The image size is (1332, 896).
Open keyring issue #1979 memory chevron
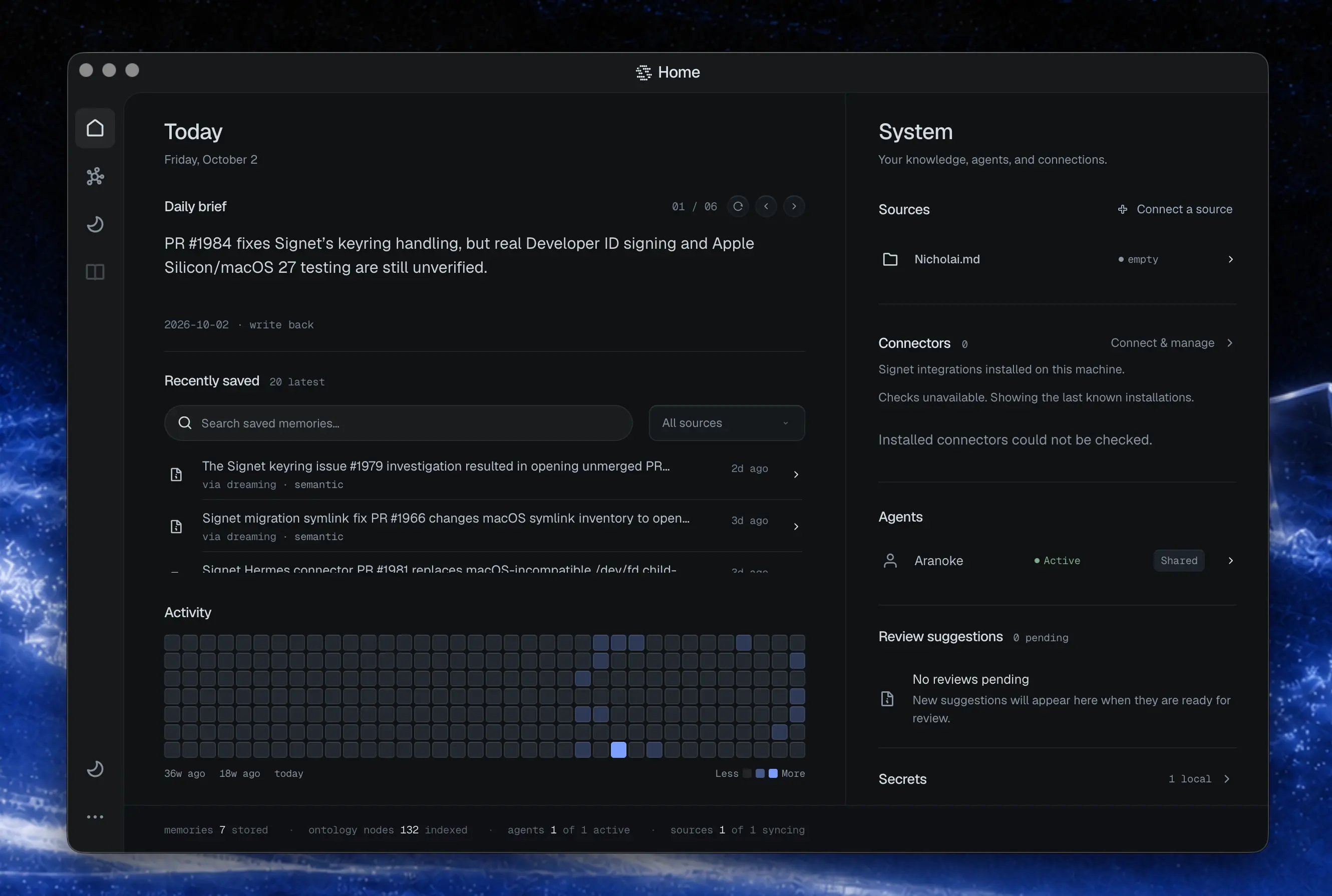coord(796,475)
